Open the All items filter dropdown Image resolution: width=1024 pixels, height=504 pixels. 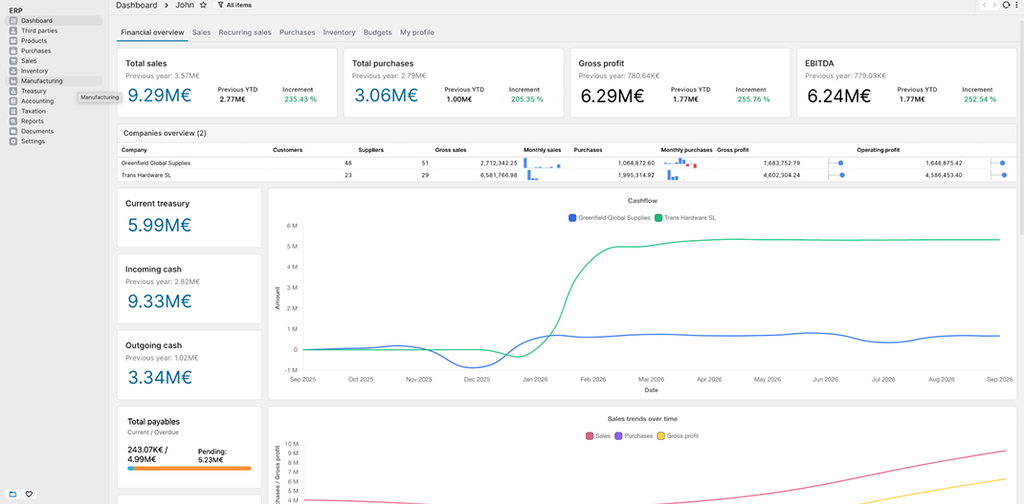tap(234, 5)
